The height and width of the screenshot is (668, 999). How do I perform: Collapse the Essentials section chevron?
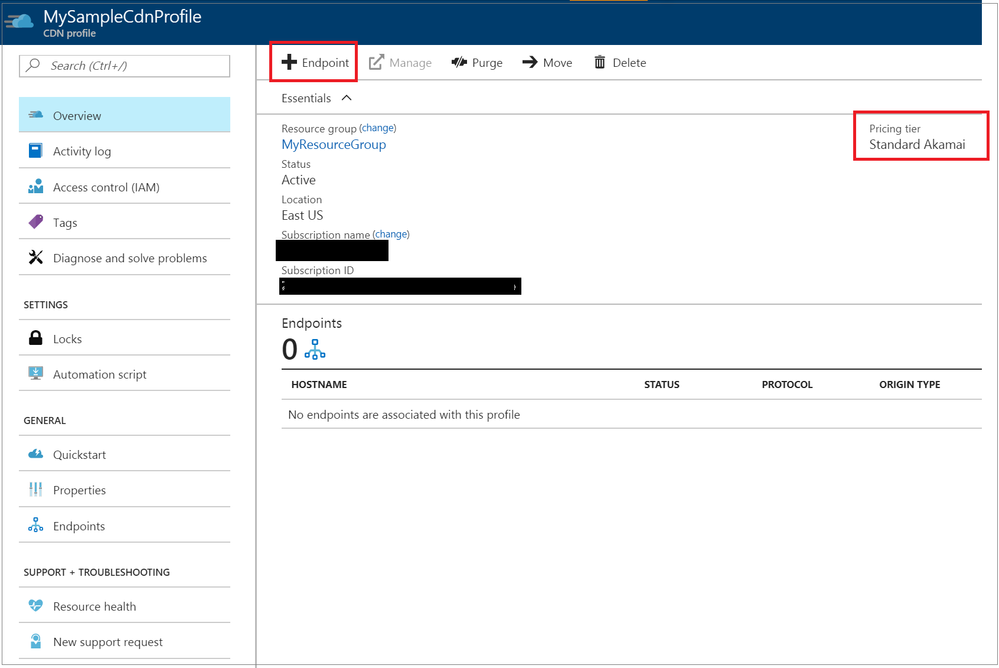click(347, 98)
